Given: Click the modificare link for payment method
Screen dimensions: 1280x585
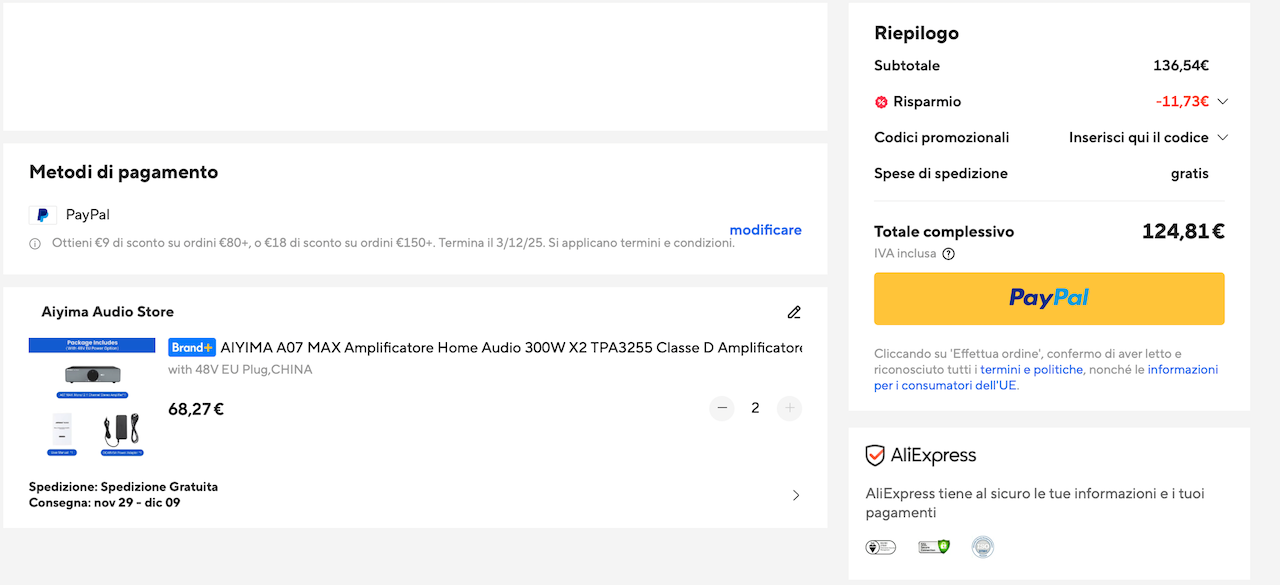Looking at the screenshot, I should [765, 230].
